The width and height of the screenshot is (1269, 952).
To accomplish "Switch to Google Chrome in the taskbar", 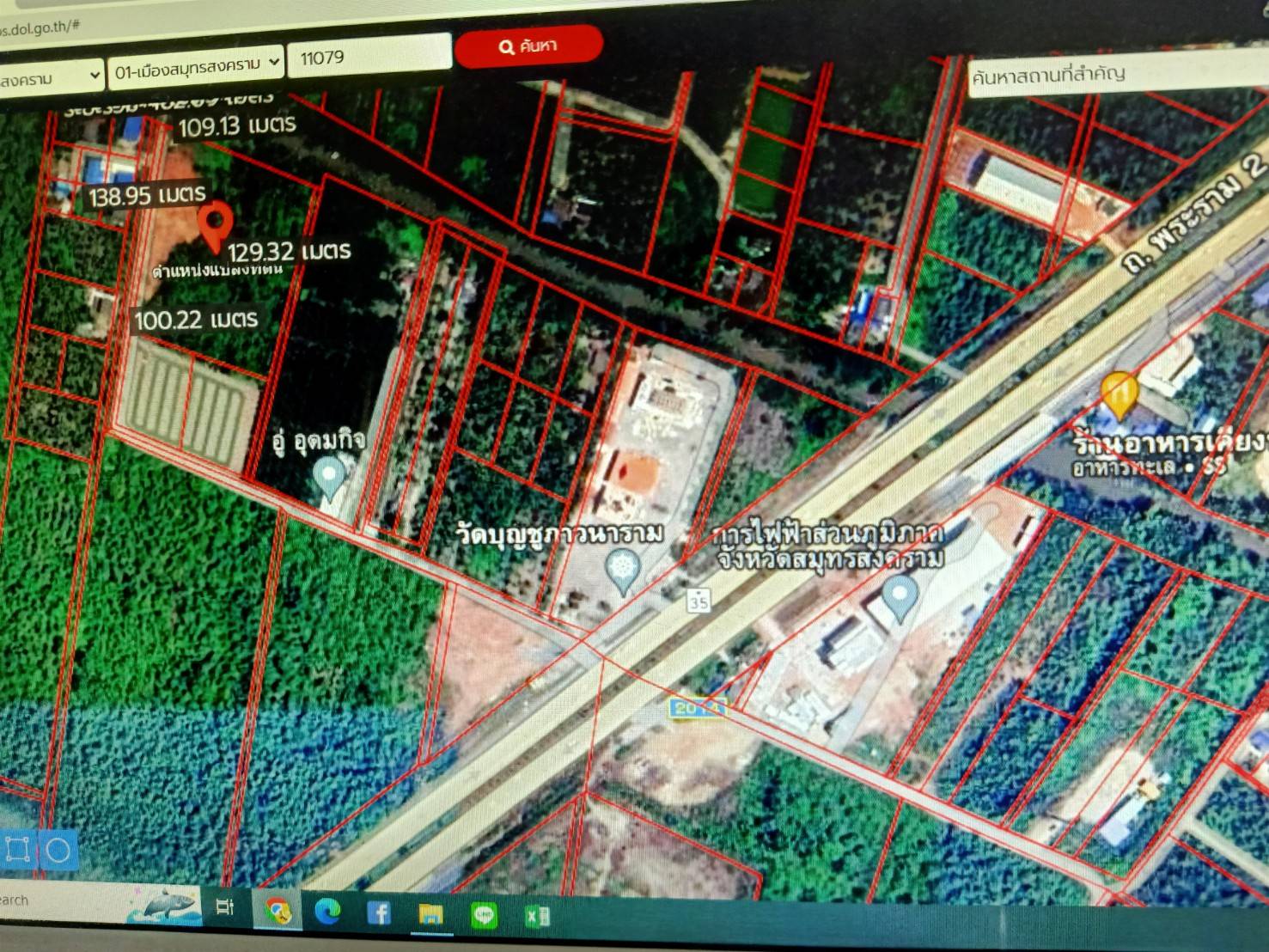I will click(276, 911).
